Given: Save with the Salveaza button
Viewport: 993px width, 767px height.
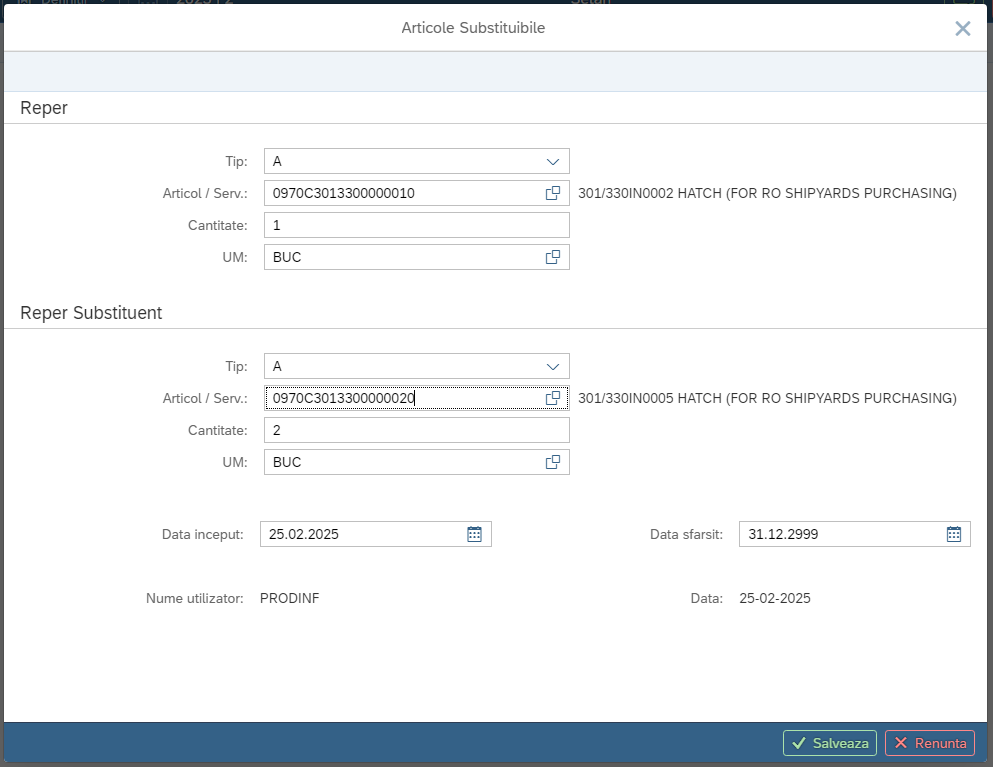Looking at the screenshot, I should pos(830,743).
